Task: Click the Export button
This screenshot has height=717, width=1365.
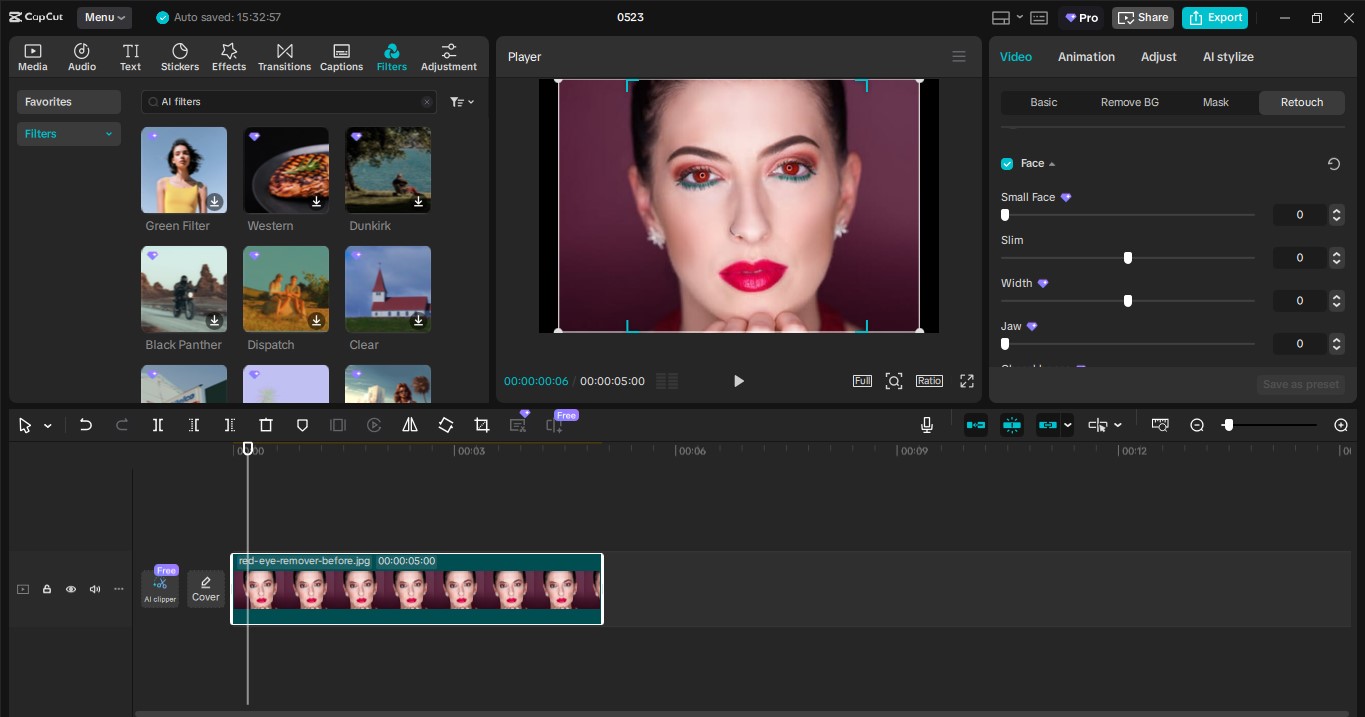Action: [1215, 17]
